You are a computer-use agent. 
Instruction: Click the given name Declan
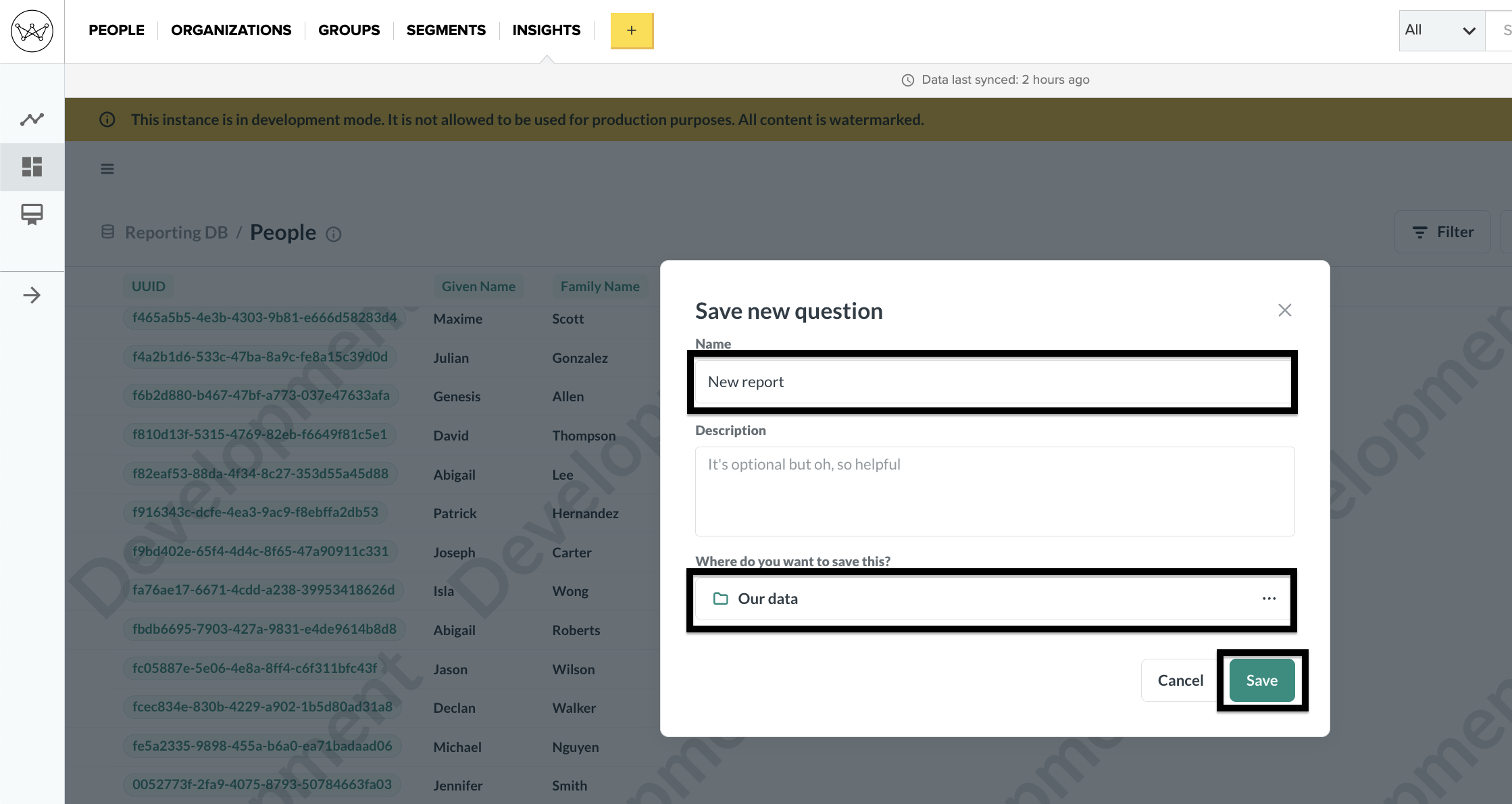click(x=455, y=708)
